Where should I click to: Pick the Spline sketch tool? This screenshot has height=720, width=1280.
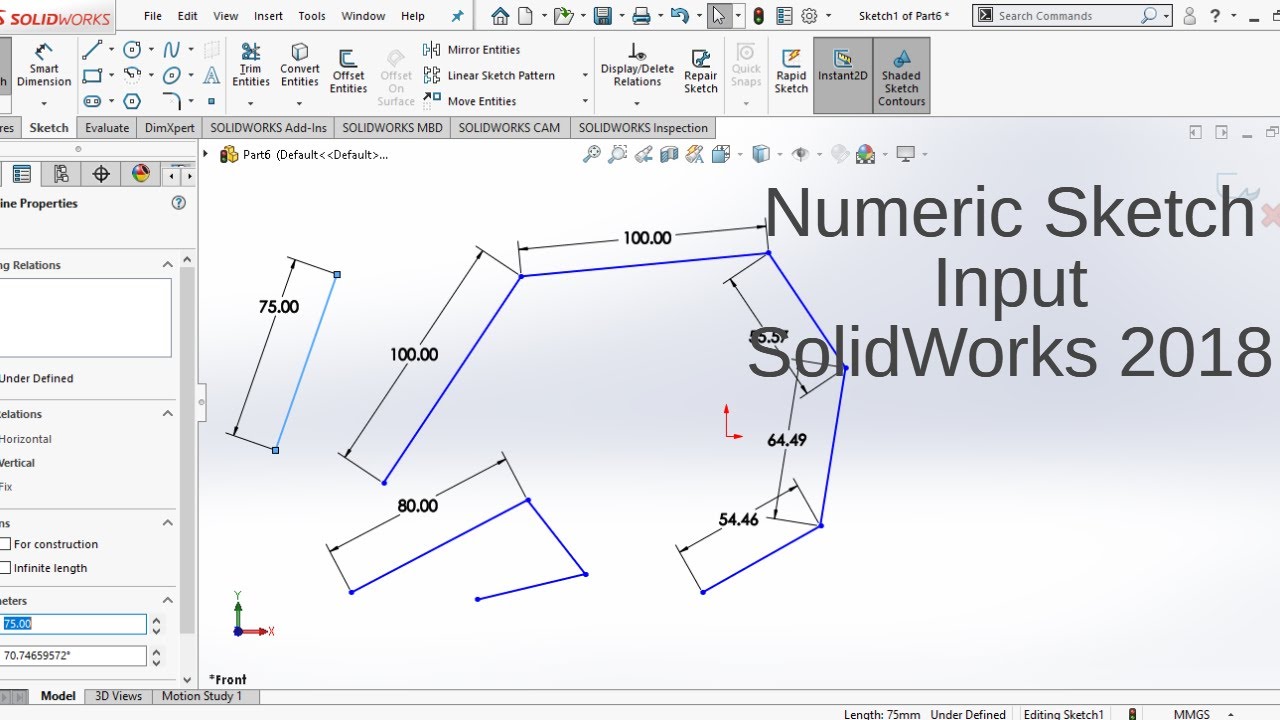point(172,50)
